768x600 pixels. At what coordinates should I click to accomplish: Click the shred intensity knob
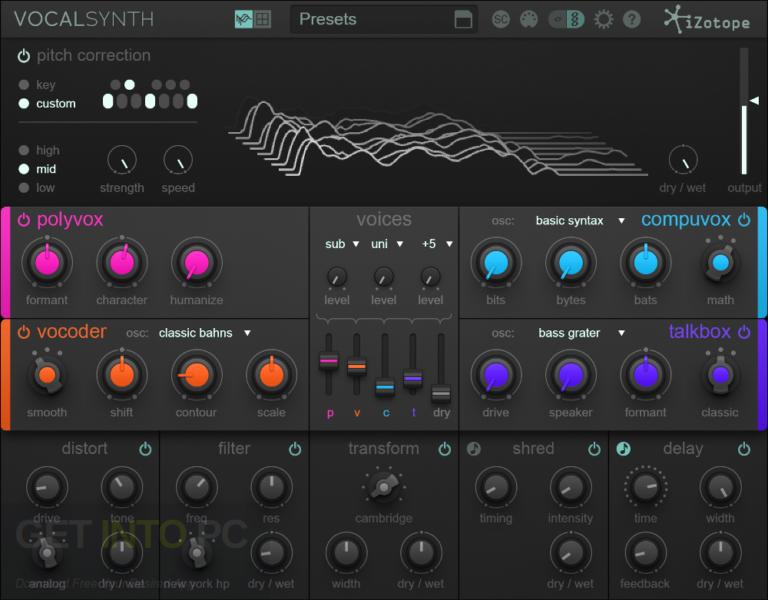(x=571, y=487)
